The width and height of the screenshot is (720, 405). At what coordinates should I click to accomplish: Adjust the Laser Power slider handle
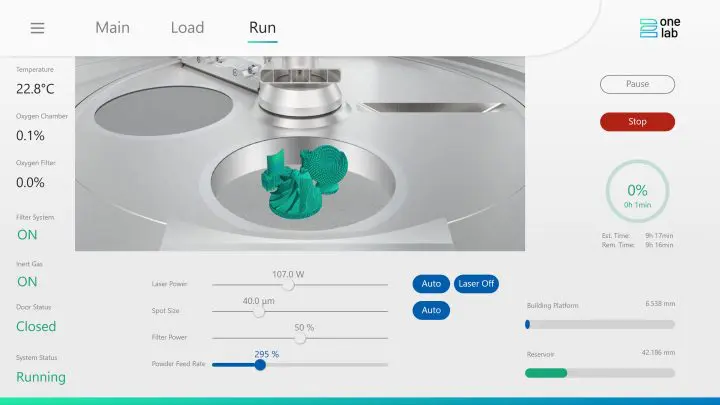tap(288, 284)
